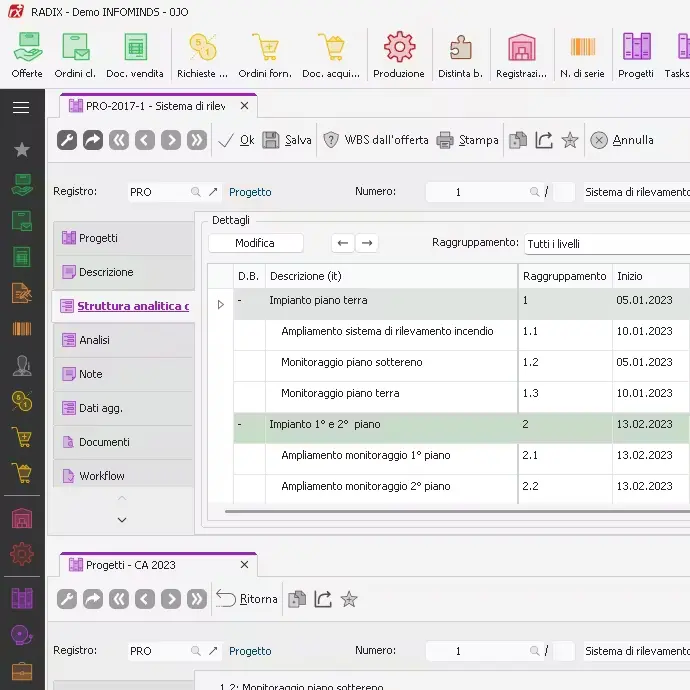Click wrench icon in Progetti - CA 2023 toolbar
The height and width of the screenshot is (690, 690).
(67, 599)
